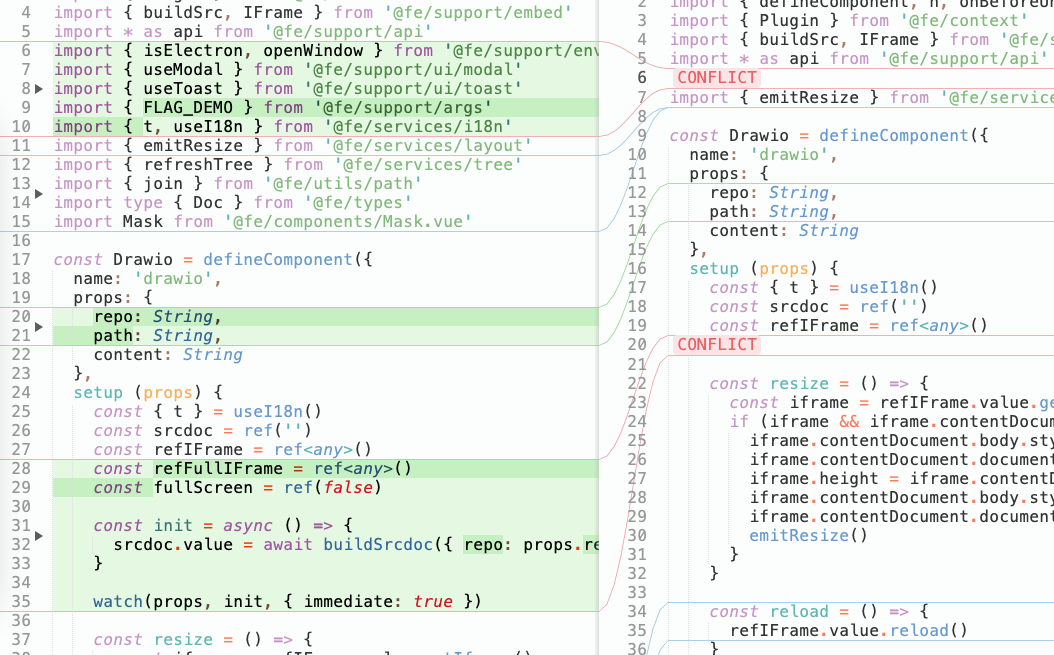The width and height of the screenshot is (1054, 655).
Task: Click the apply arrow beside the init function
Action: [39, 536]
